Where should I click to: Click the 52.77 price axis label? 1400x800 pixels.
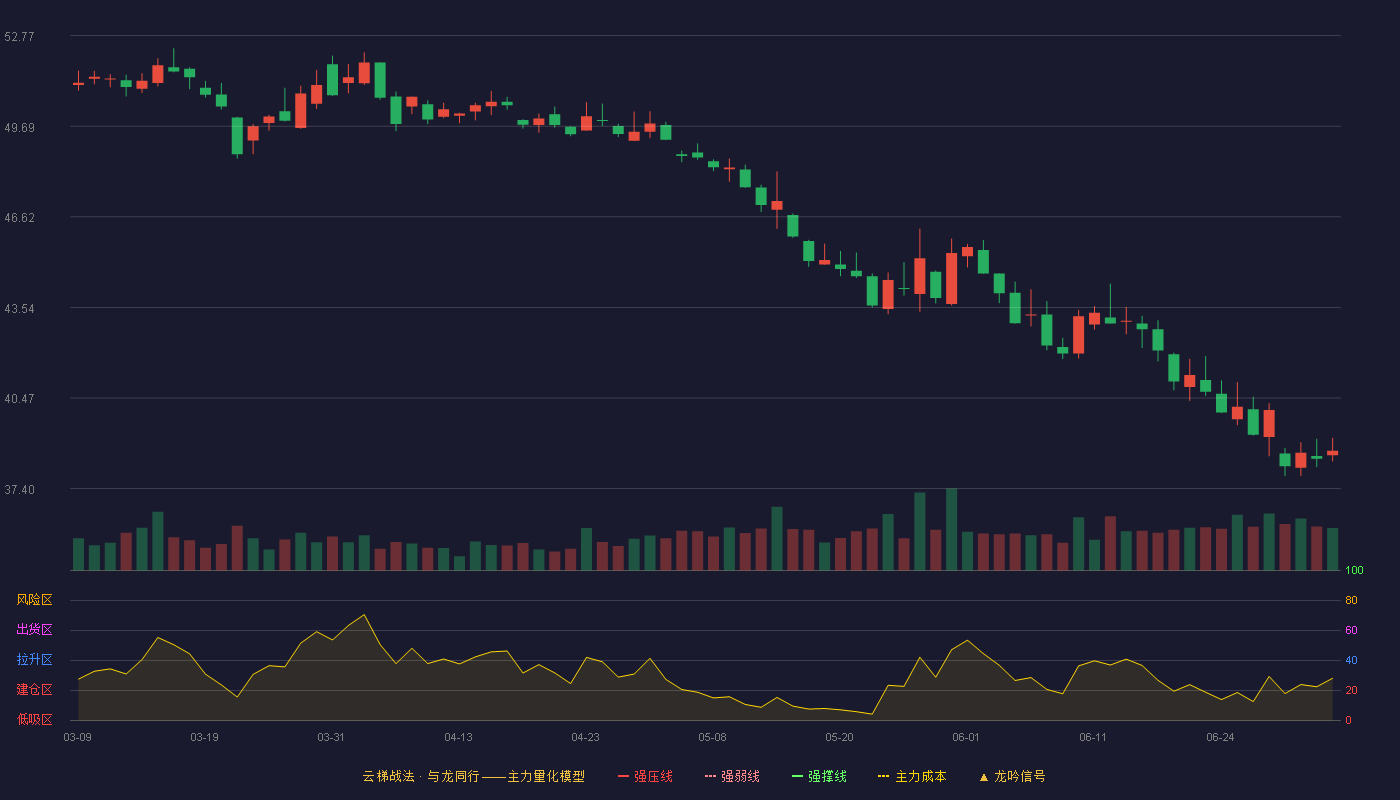click(x=19, y=37)
